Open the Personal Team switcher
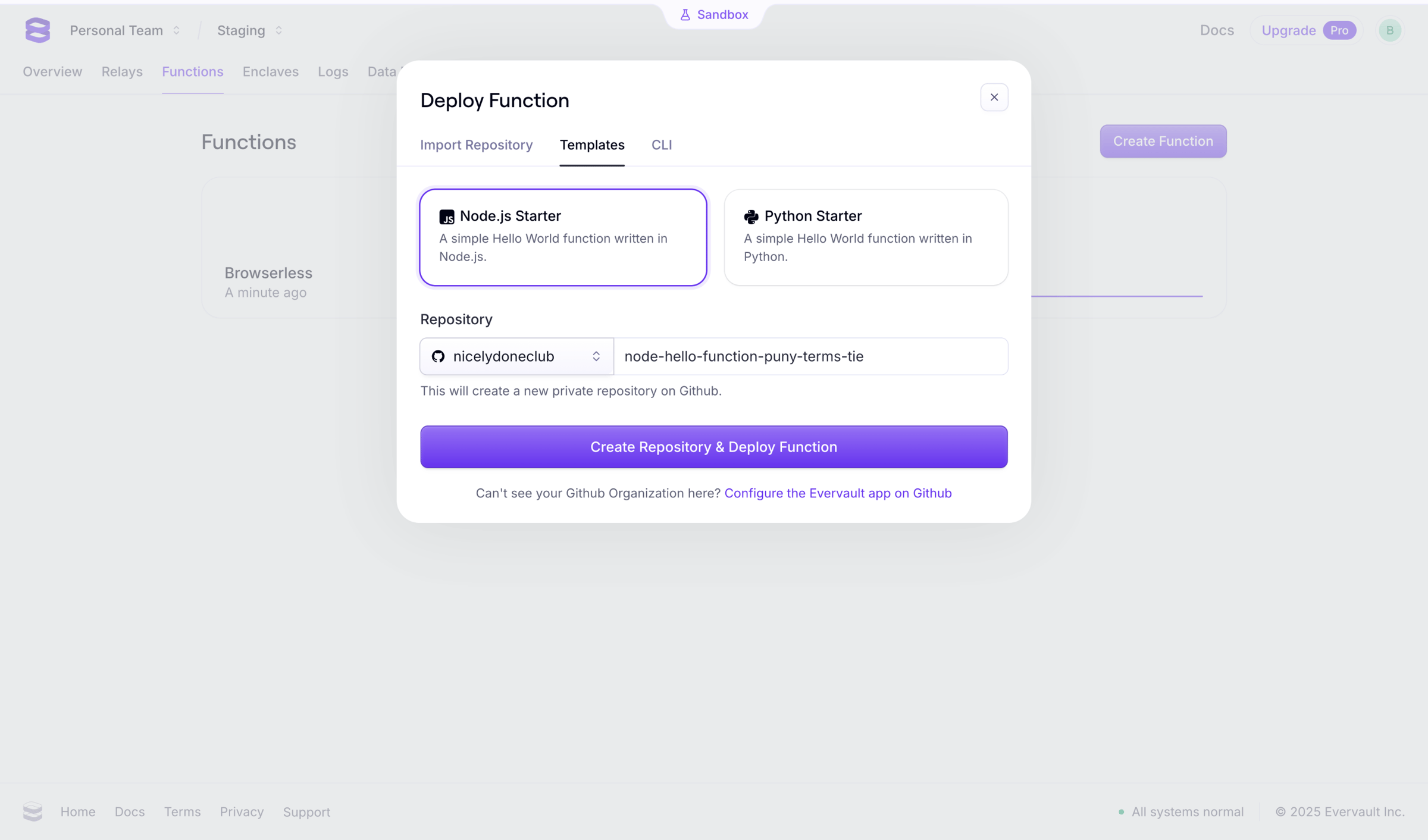The image size is (1428, 840). pos(125,30)
